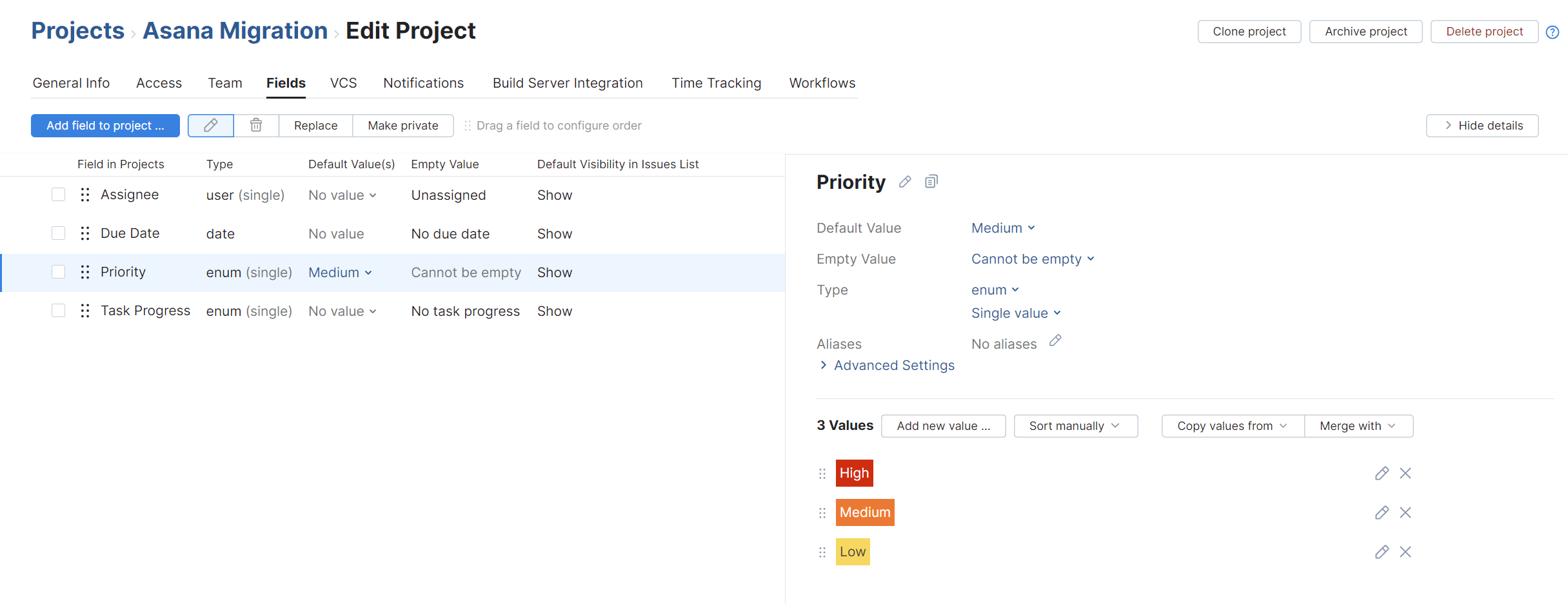Remove the Low value with X
The height and width of the screenshot is (604, 1568).
[x=1405, y=552]
